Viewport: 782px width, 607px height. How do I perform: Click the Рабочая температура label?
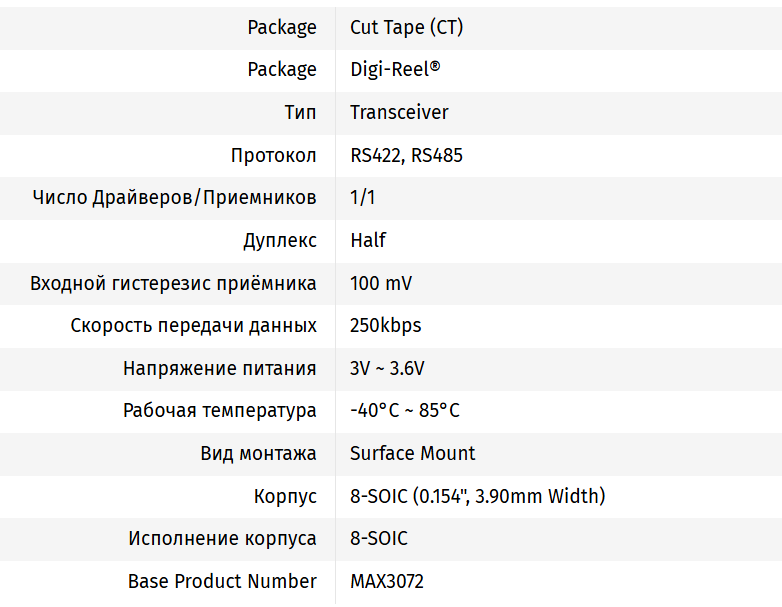[x=220, y=410]
